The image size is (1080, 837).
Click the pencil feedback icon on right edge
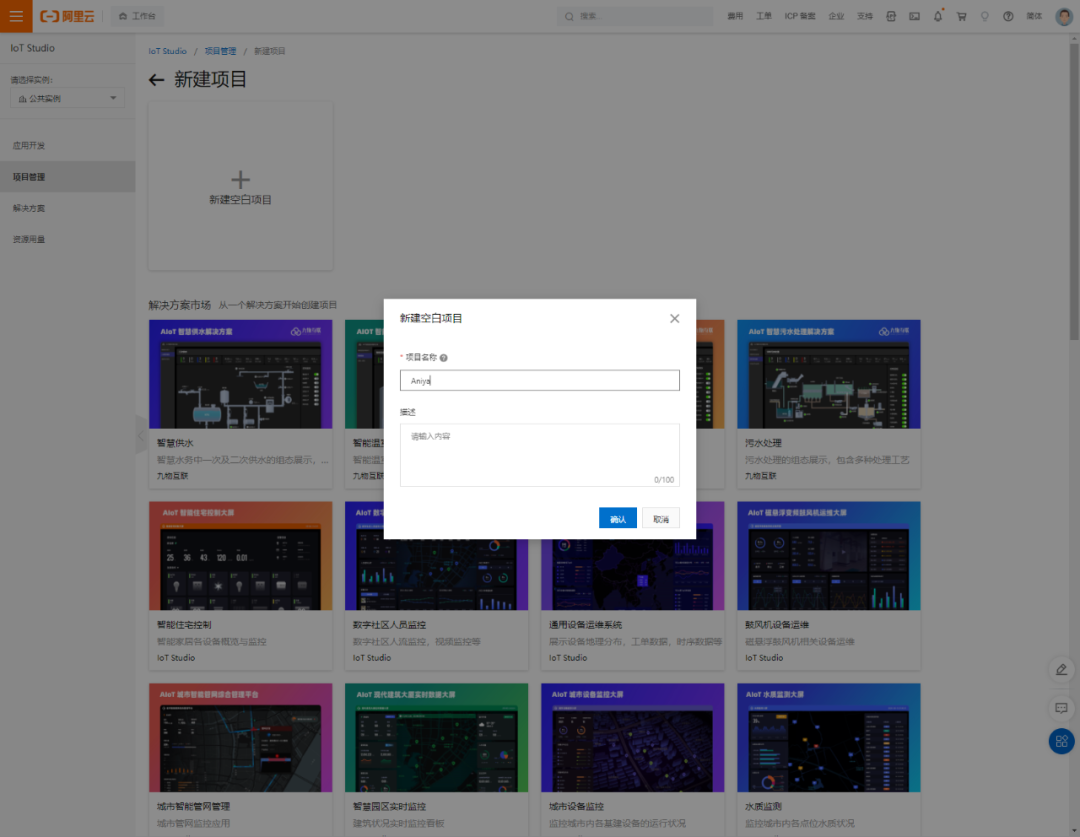pyautogui.click(x=1061, y=670)
